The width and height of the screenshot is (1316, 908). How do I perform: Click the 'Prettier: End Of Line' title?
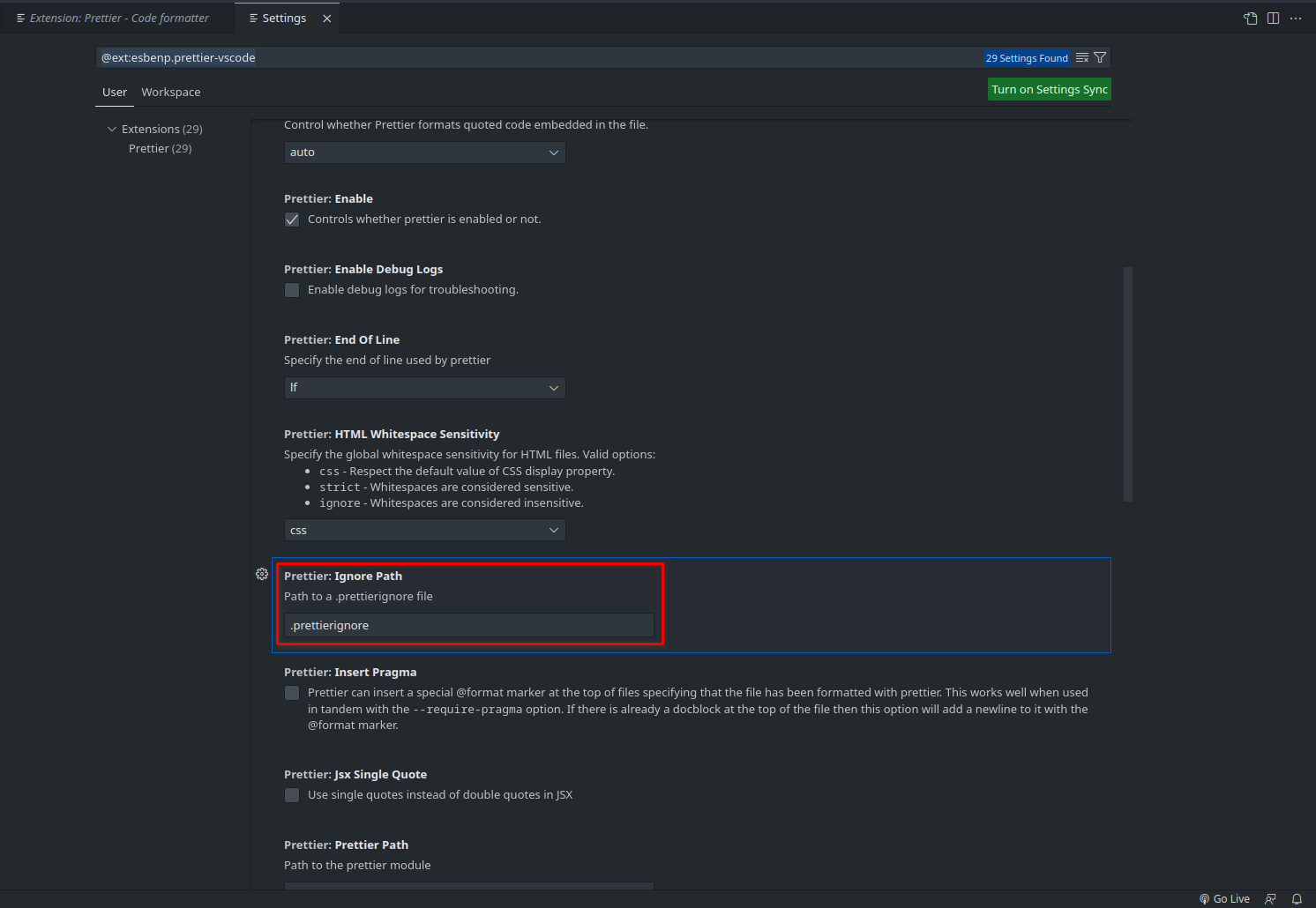click(341, 339)
